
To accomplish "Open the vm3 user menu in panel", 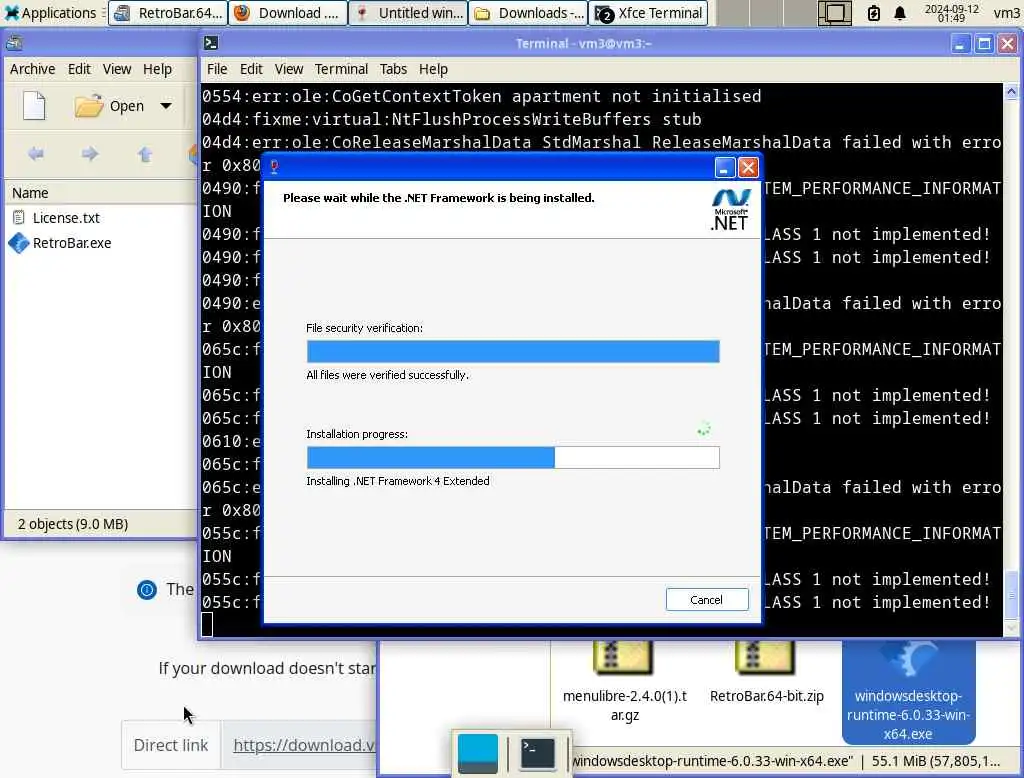I will [1006, 12].
